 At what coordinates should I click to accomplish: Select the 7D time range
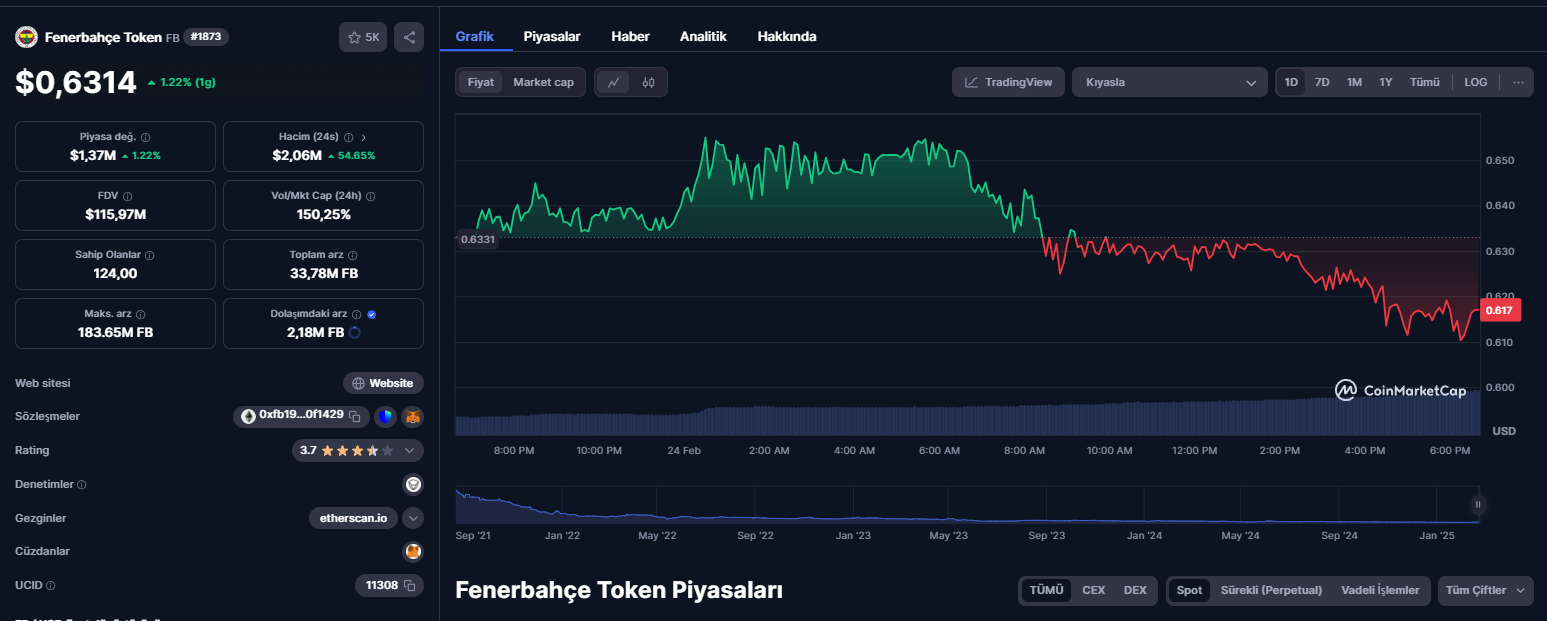pyautogui.click(x=1322, y=82)
